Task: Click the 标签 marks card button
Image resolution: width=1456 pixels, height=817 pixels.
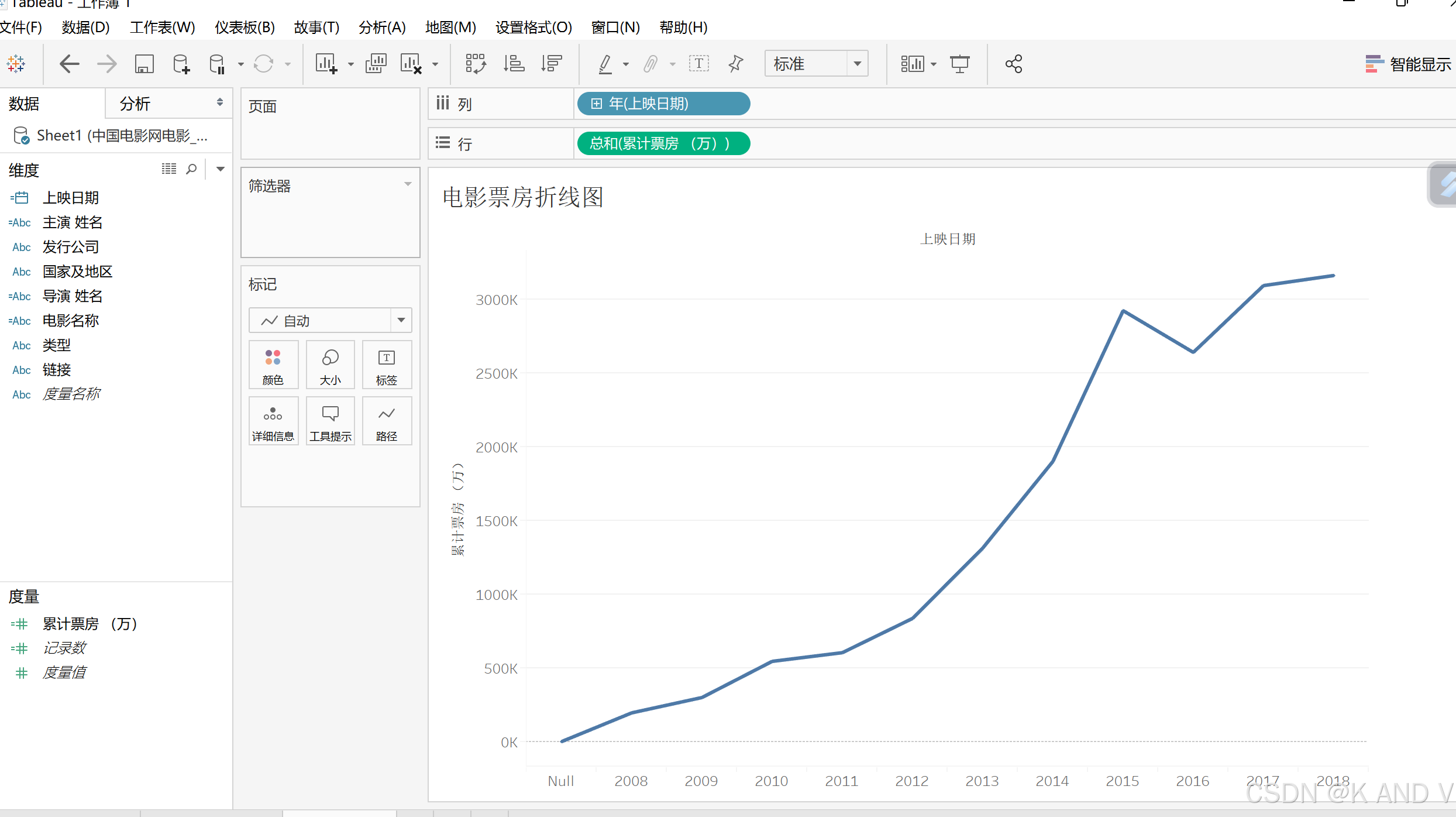Action: click(387, 365)
